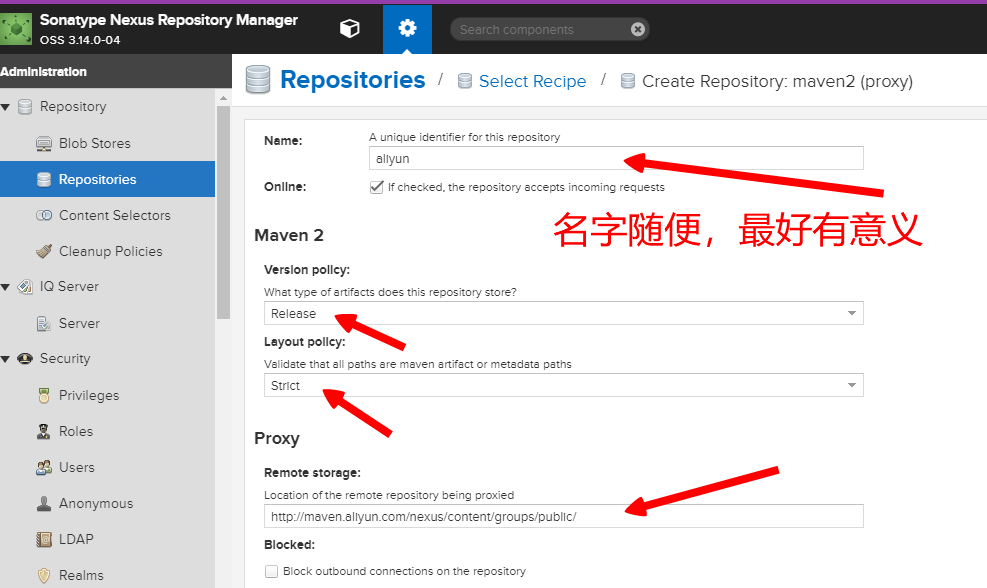Collapse the IQ Server tree section
Viewport: 987px width, 588px height.
pos(6,287)
